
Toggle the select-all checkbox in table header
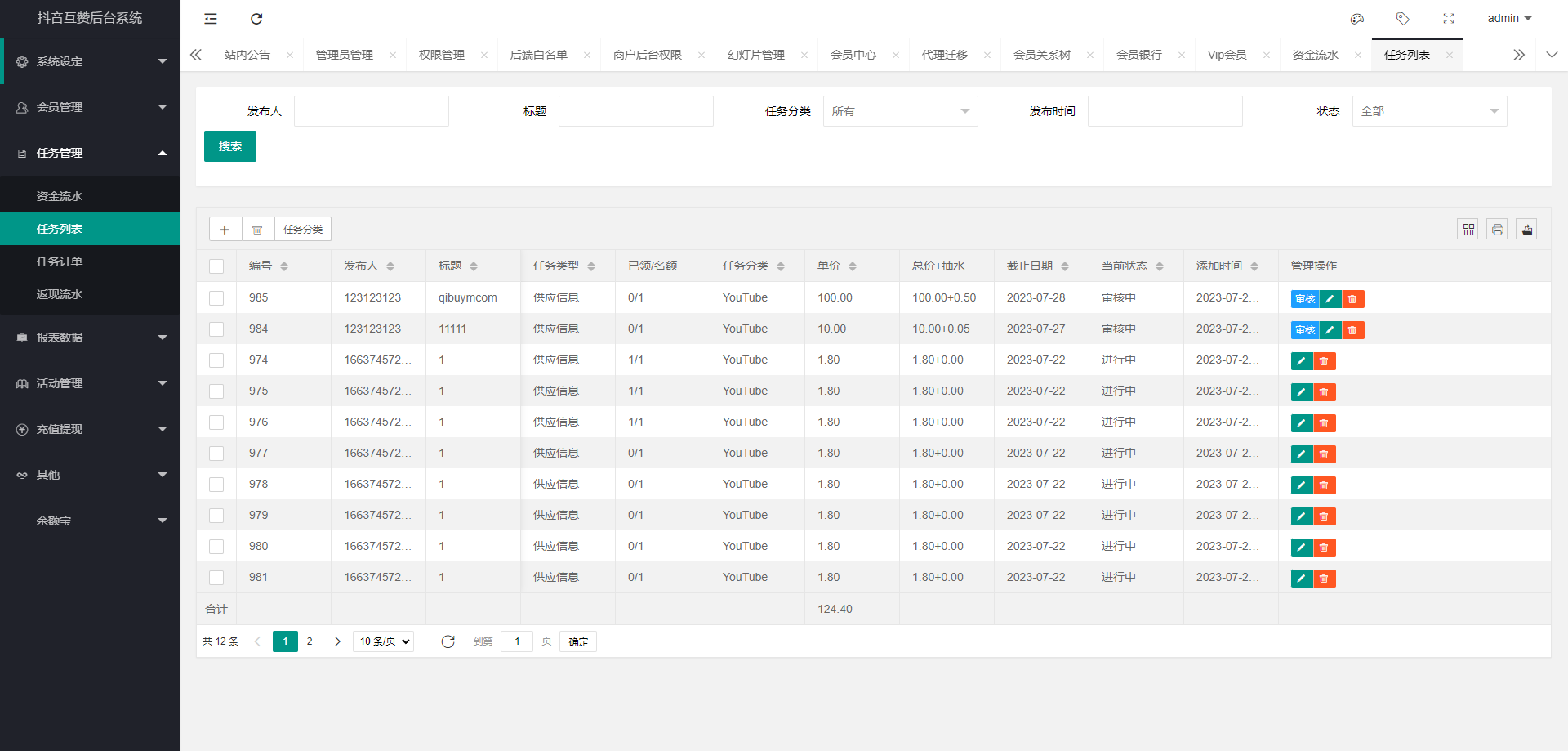click(216, 266)
